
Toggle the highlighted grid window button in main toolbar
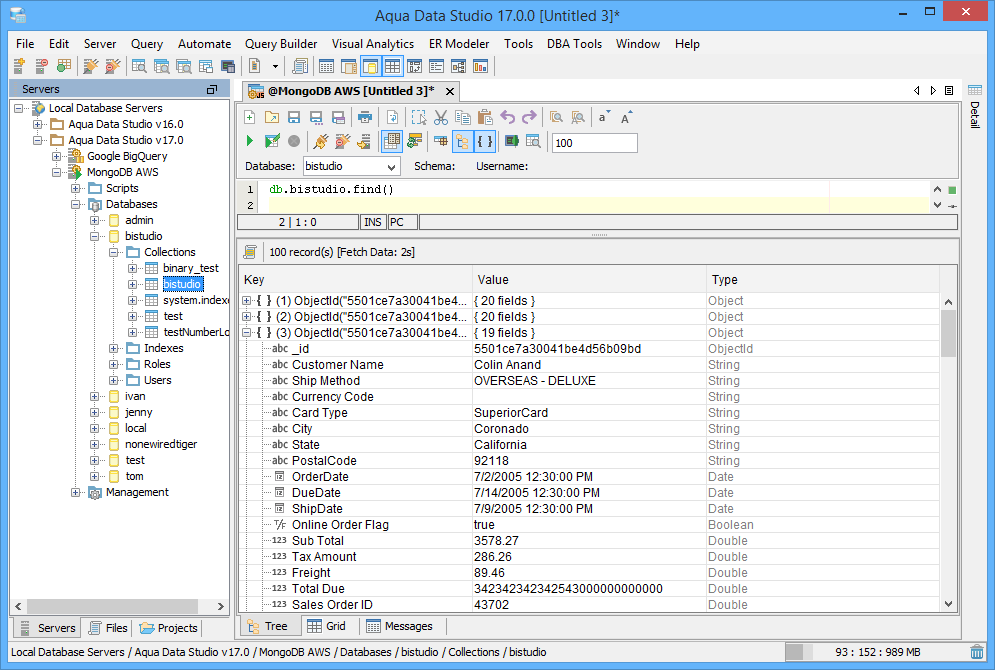click(392, 65)
